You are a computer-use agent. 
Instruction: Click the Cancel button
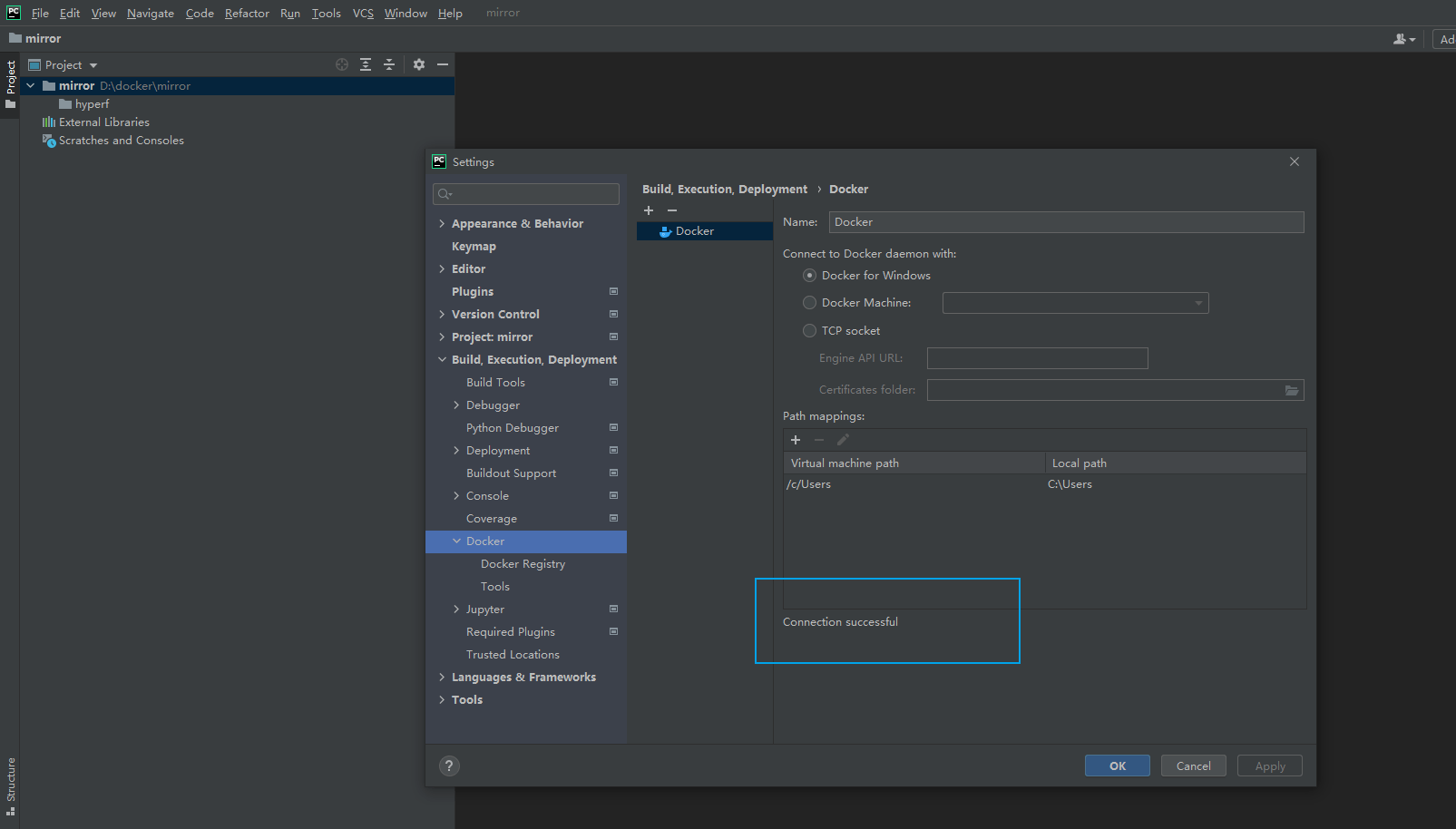click(1194, 766)
